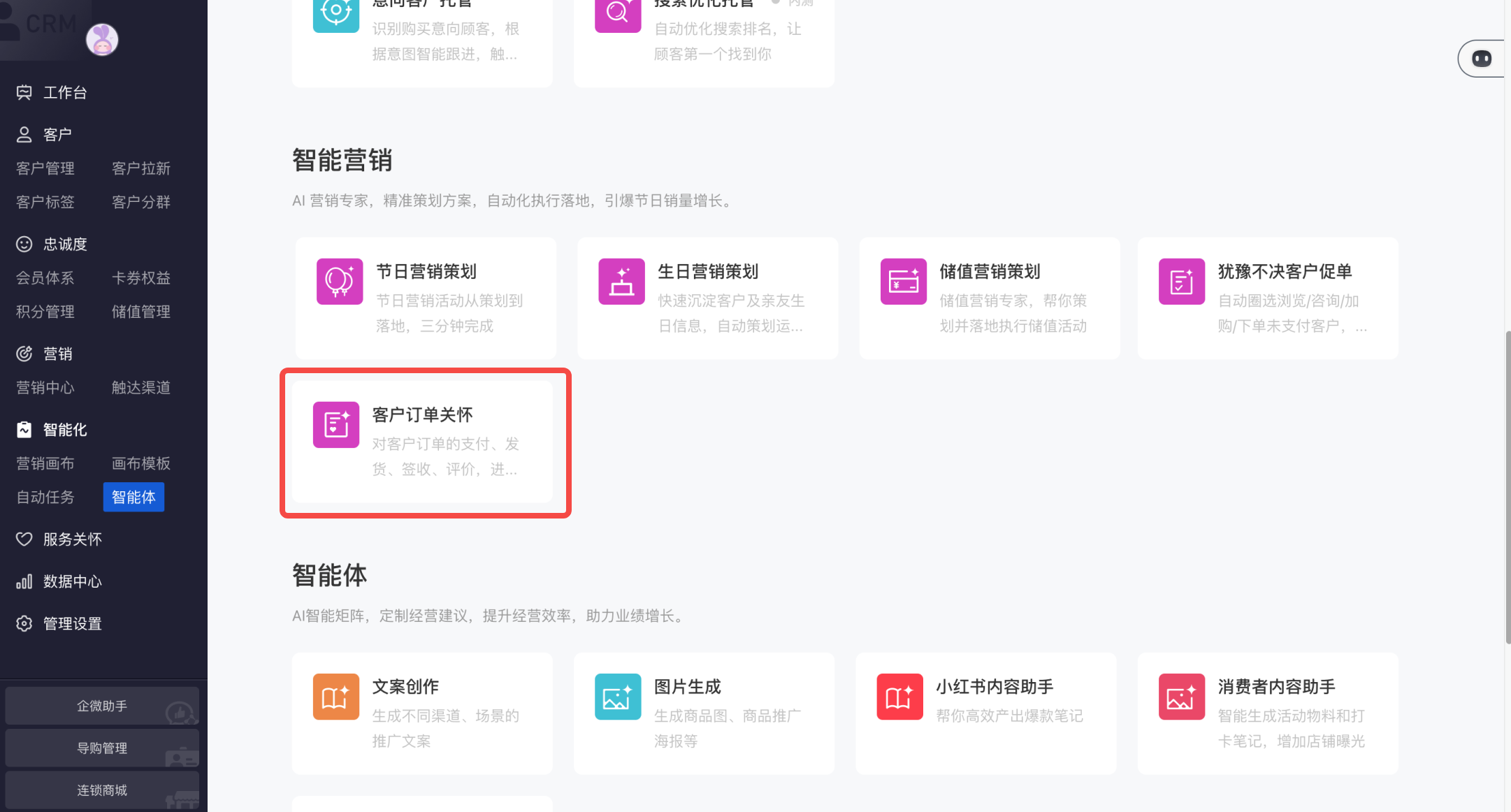Click the 节日营销策划 balloon icon
The width and height of the screenshot is (1511, 812).
pyautogui.click(x=339, y=282)
